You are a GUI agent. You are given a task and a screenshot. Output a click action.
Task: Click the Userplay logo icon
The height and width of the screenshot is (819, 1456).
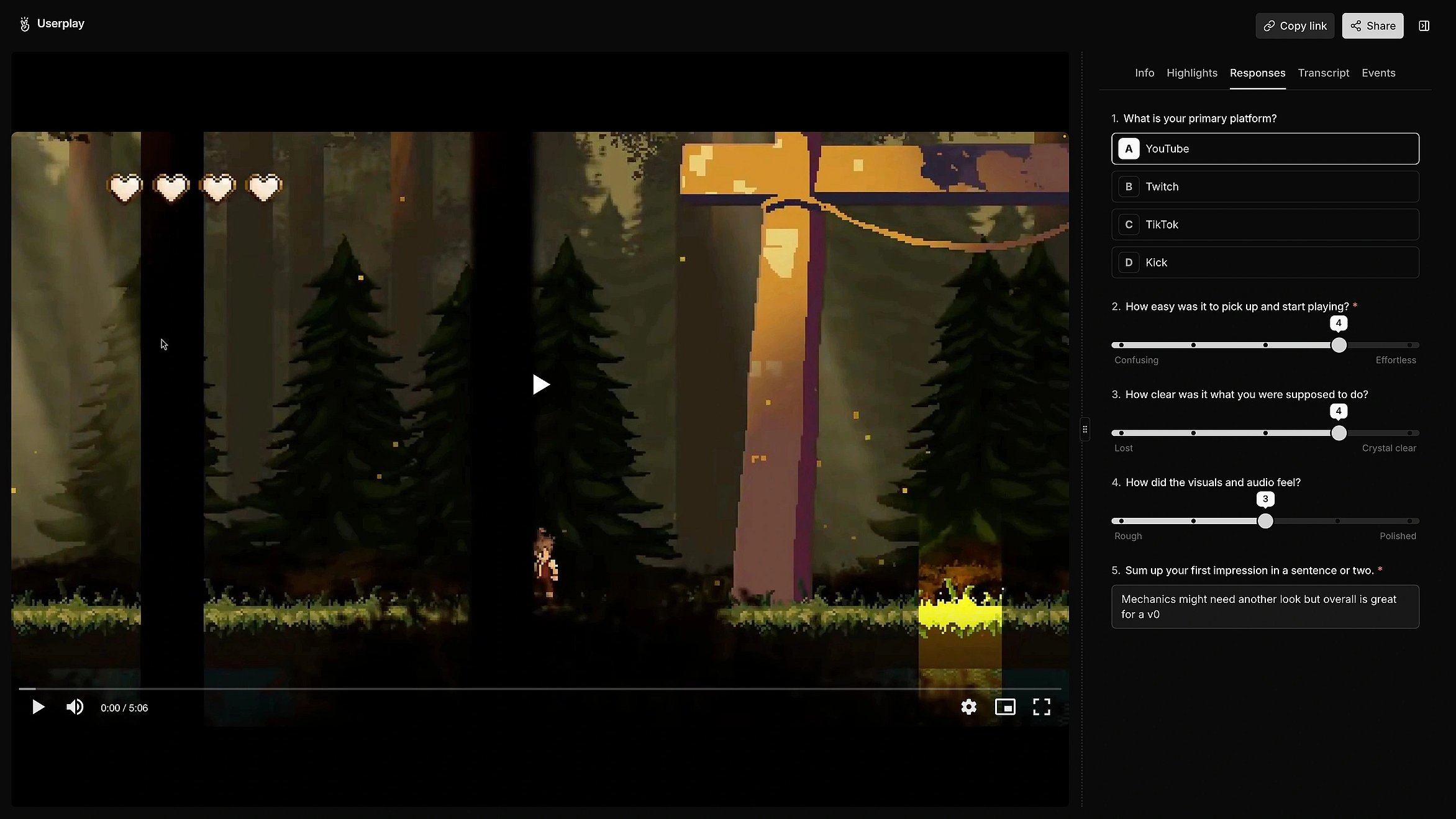(25, 24)
